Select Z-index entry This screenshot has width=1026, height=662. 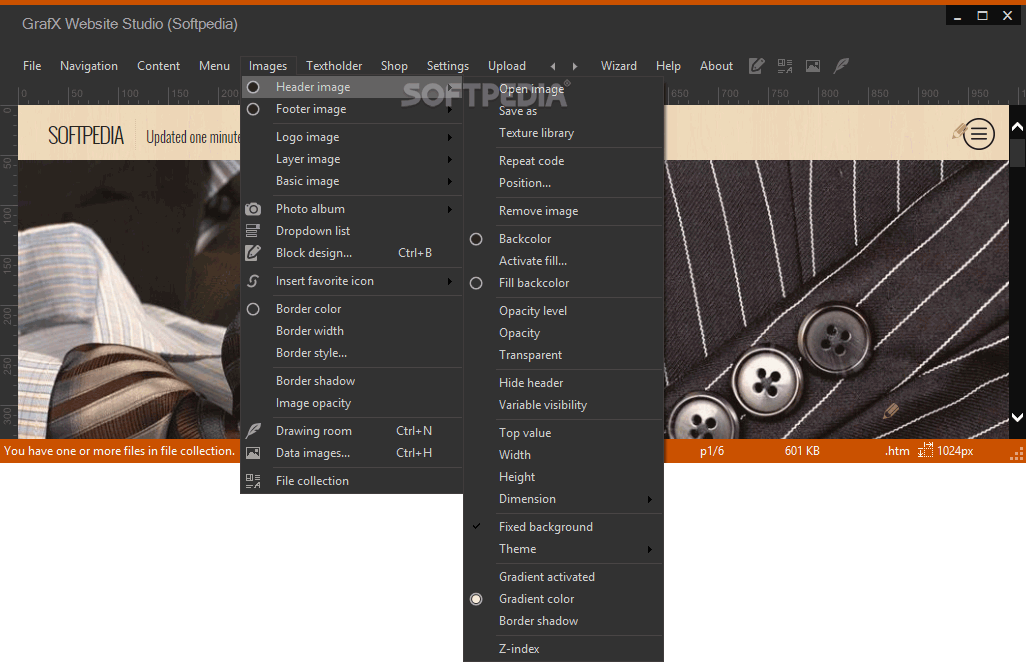(519, 649)
